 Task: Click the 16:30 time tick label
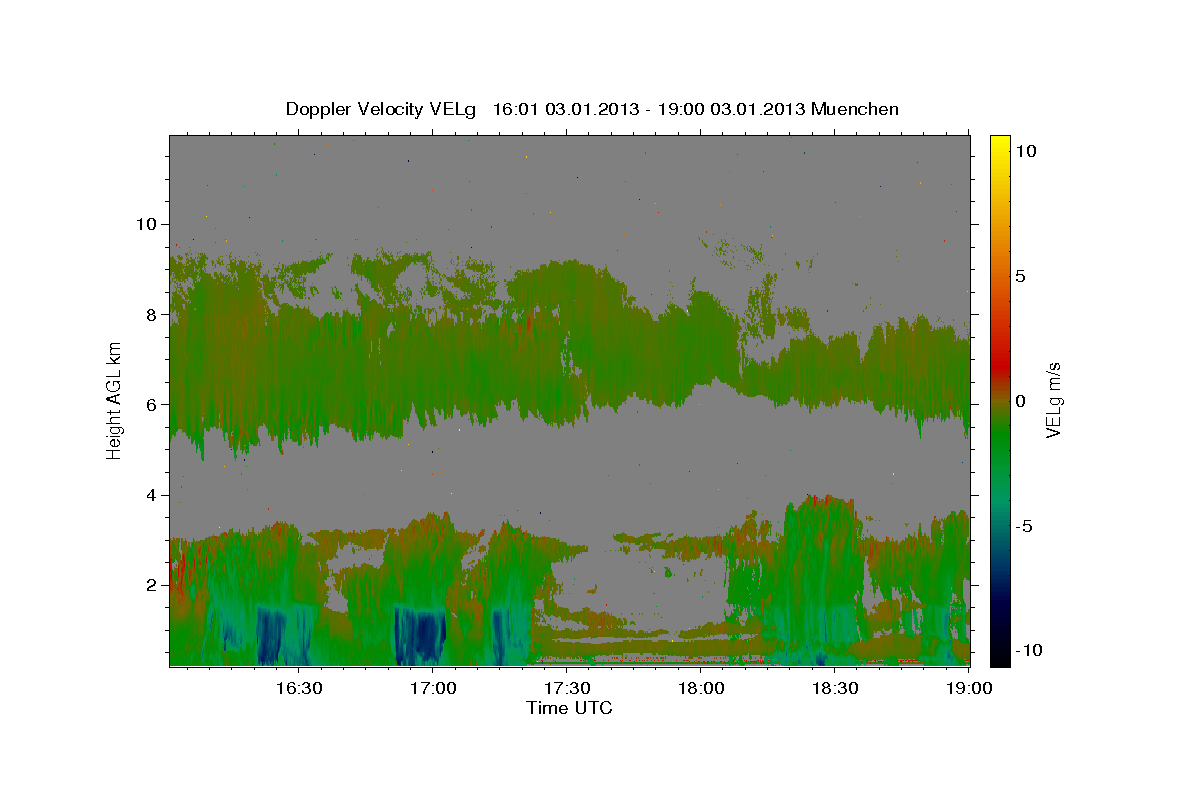coord(298,689)
